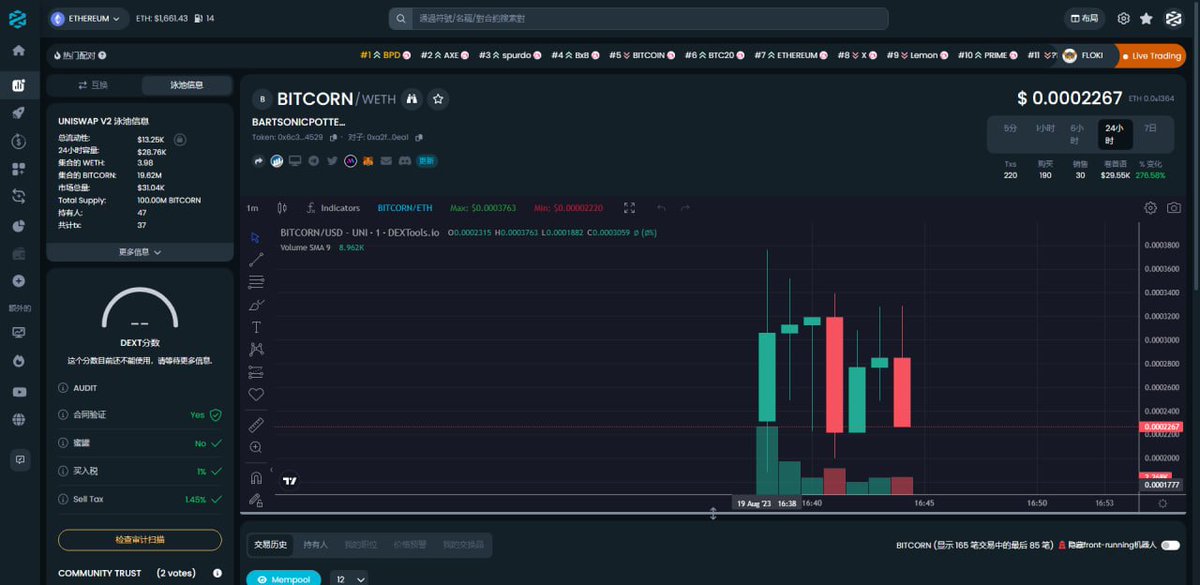The image size is (1200, 585).
Task: Open the Discord icon for BITCORN
Action: click(404, 160)
